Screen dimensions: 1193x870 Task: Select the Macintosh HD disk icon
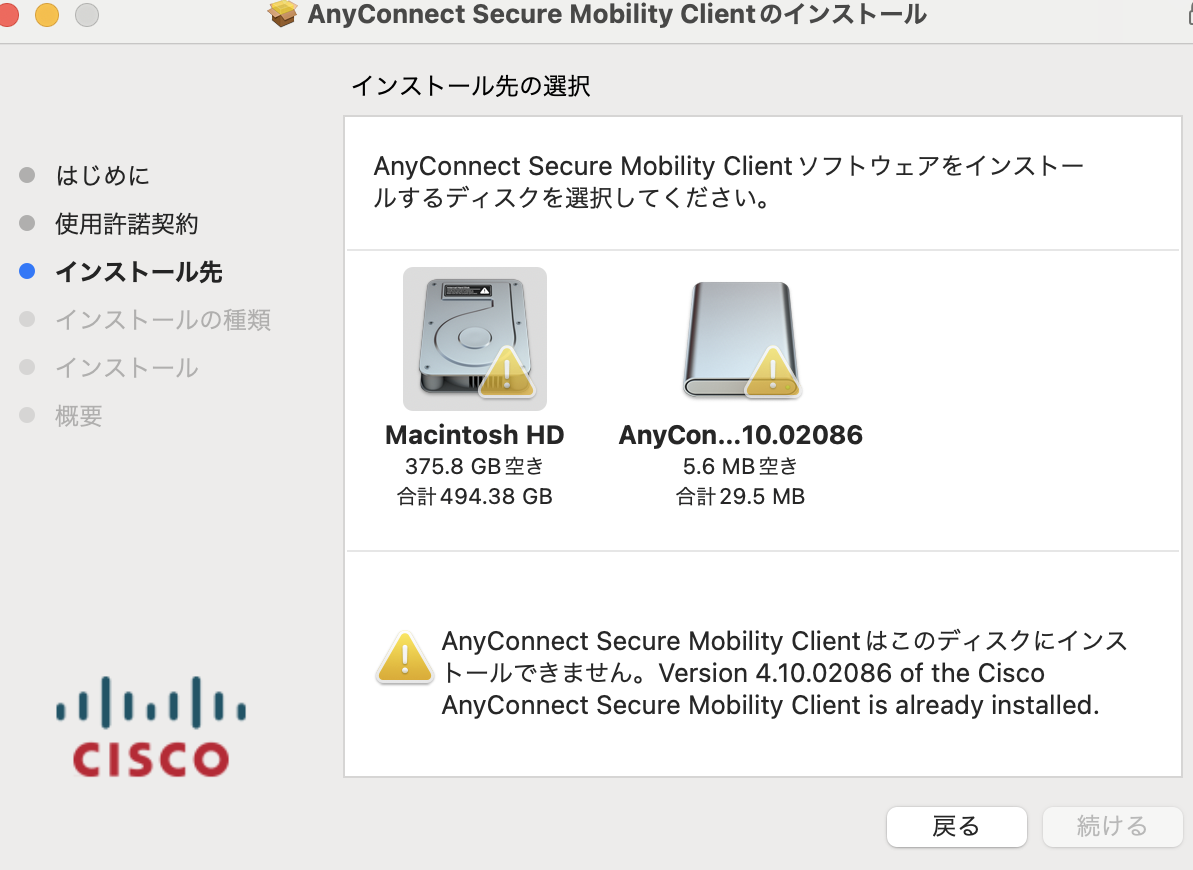point(474,338)
